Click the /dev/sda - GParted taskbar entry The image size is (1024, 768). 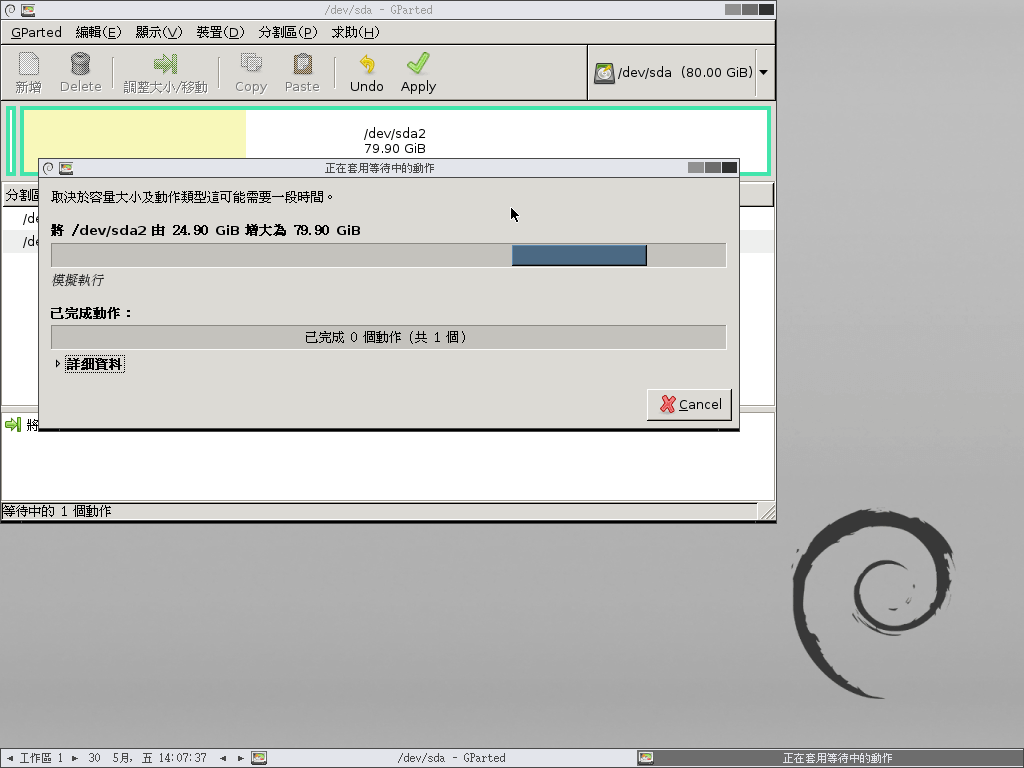click(x=451, y=758)
